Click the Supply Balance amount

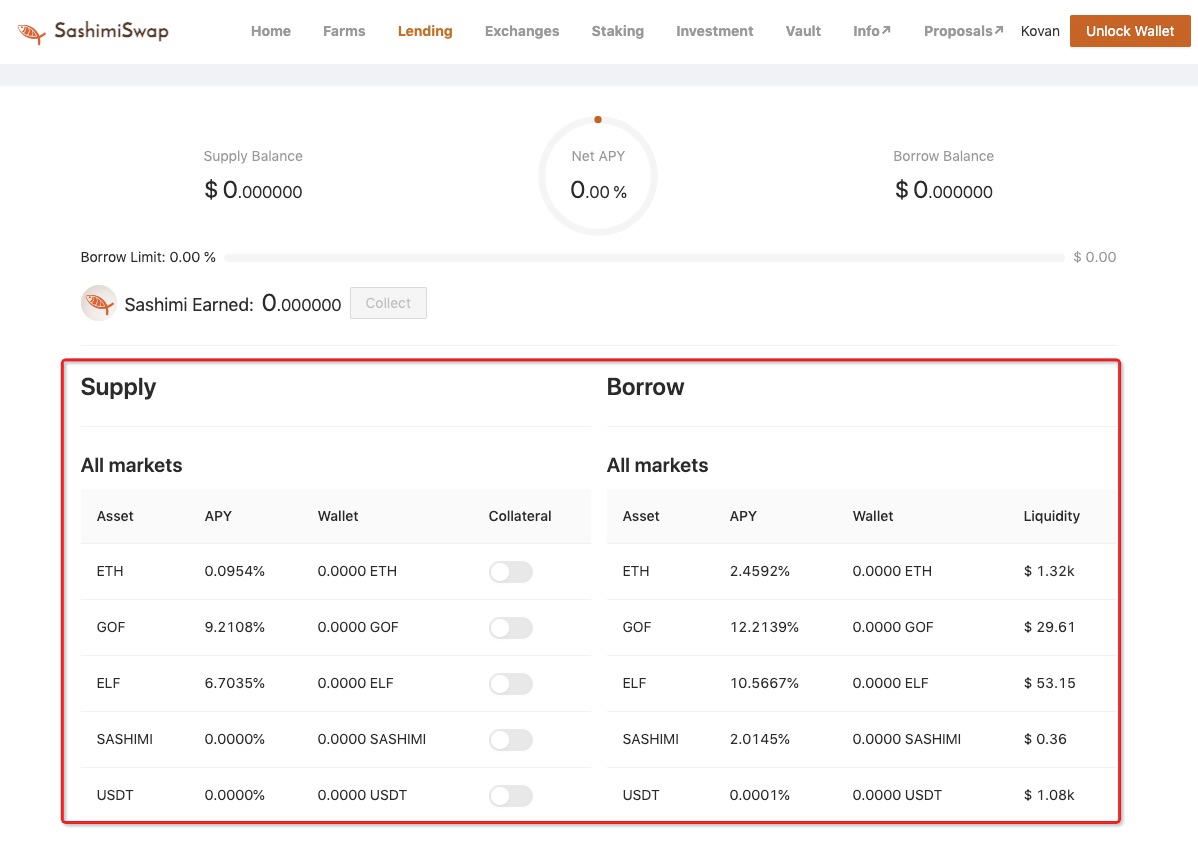[x=253, y=189]
